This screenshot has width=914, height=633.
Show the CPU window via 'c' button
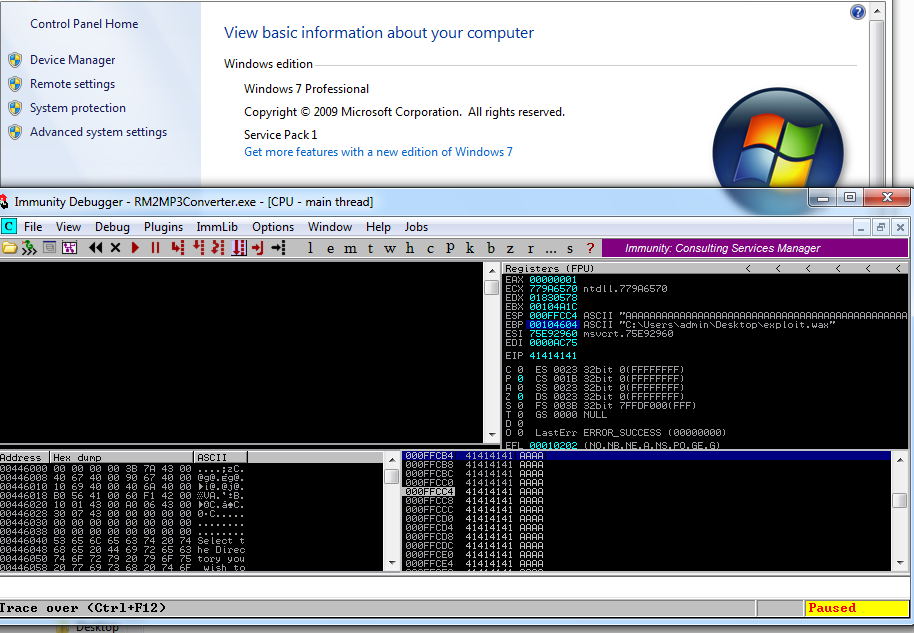430,248
